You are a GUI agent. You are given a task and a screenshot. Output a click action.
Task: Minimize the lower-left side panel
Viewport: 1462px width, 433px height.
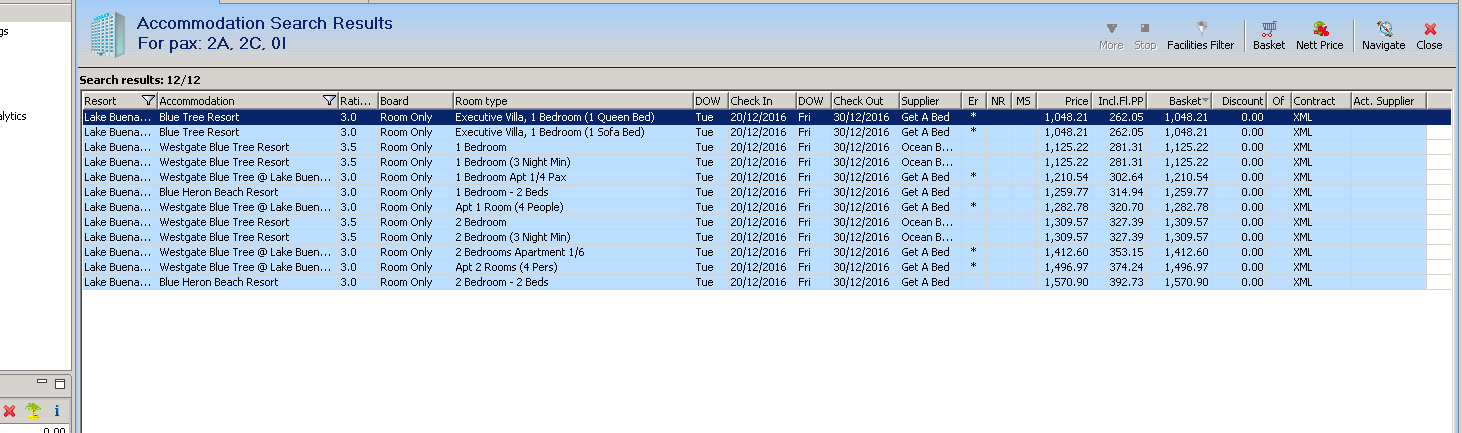click(42, 383)
